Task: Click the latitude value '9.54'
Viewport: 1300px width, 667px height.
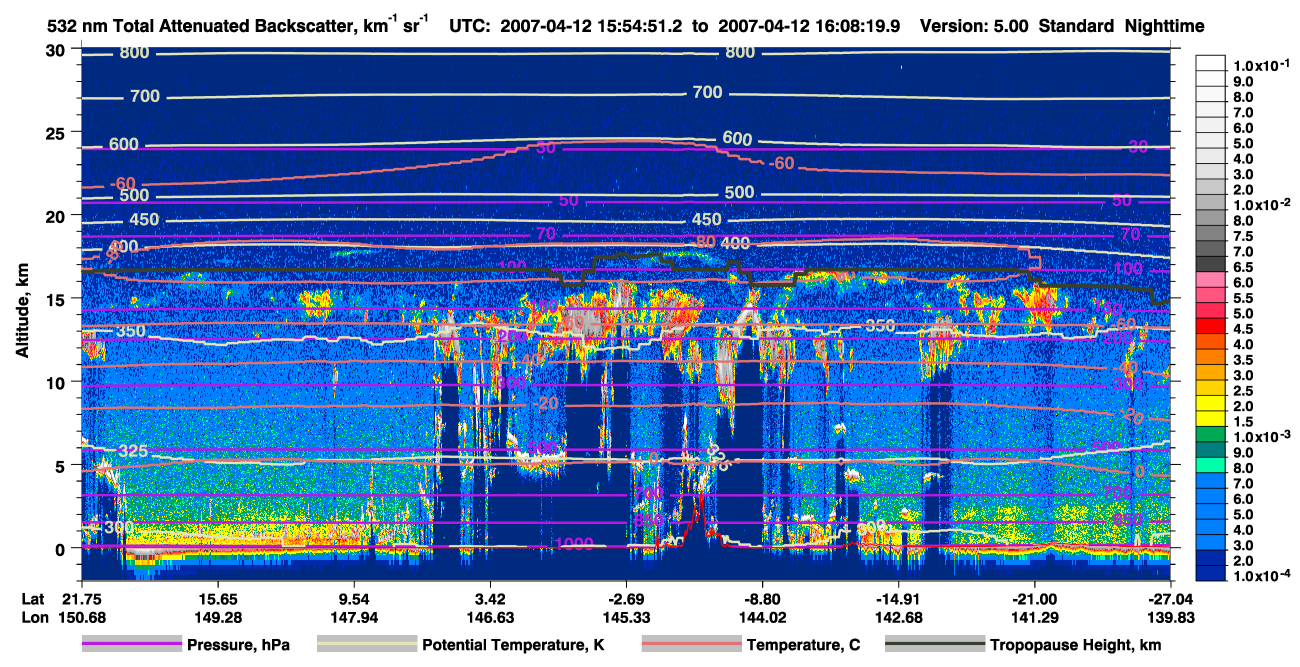Action: pos(354,598)
